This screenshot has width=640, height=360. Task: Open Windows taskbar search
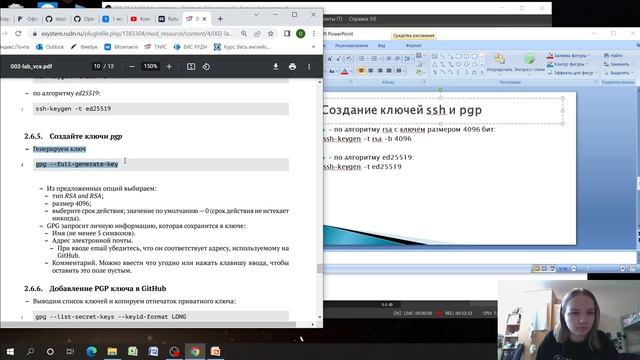(x=30, y=351)
